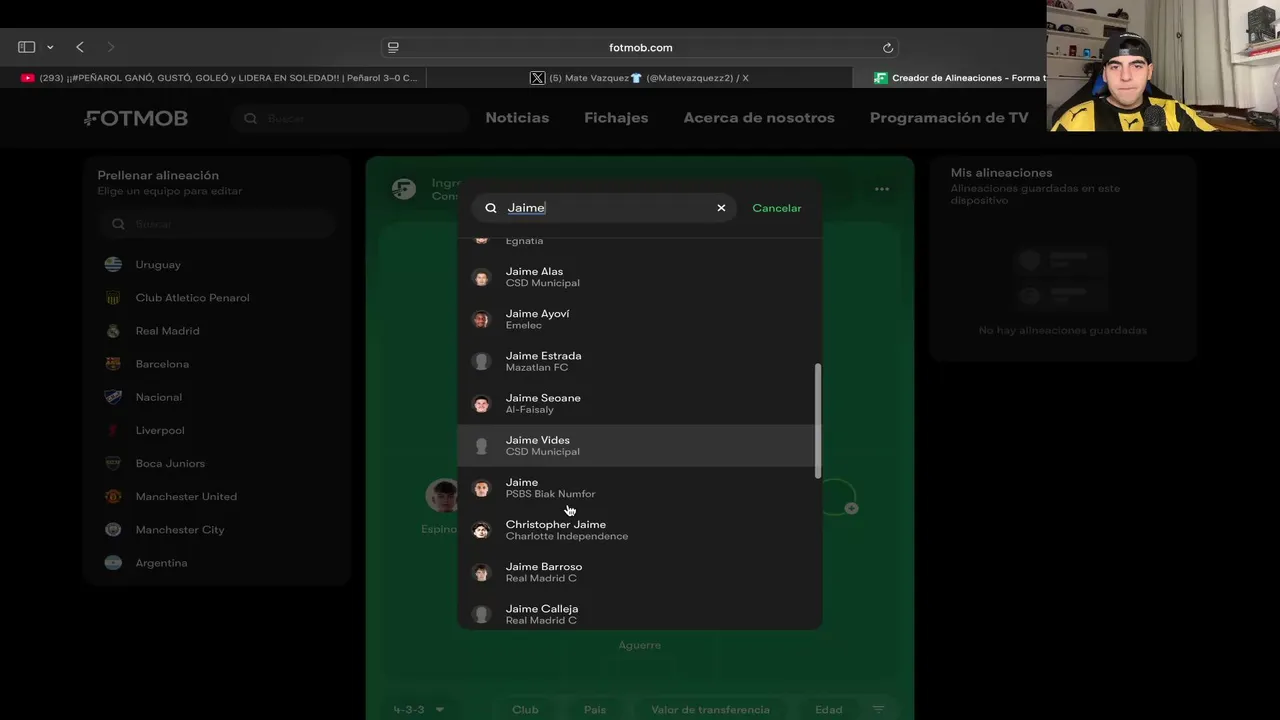Choose the Club Atletico Penarol crest
This screenshot has width=1280, height=720.
point(114,298)
